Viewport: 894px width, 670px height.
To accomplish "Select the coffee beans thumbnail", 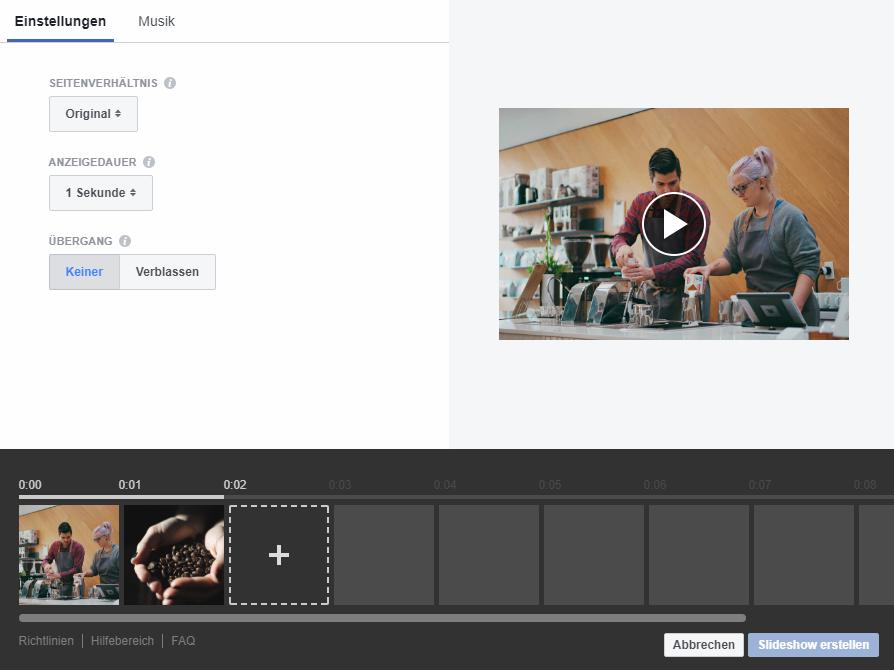I will (x=174, y=555).
